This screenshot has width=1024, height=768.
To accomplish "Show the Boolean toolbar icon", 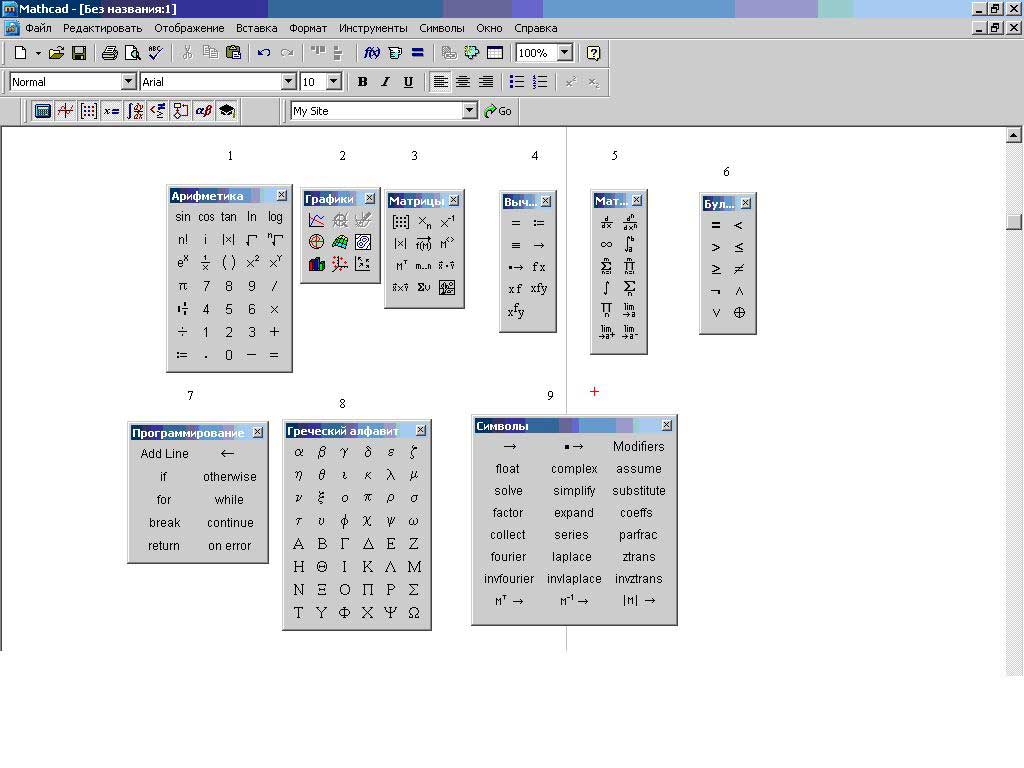I will point(157,111).
